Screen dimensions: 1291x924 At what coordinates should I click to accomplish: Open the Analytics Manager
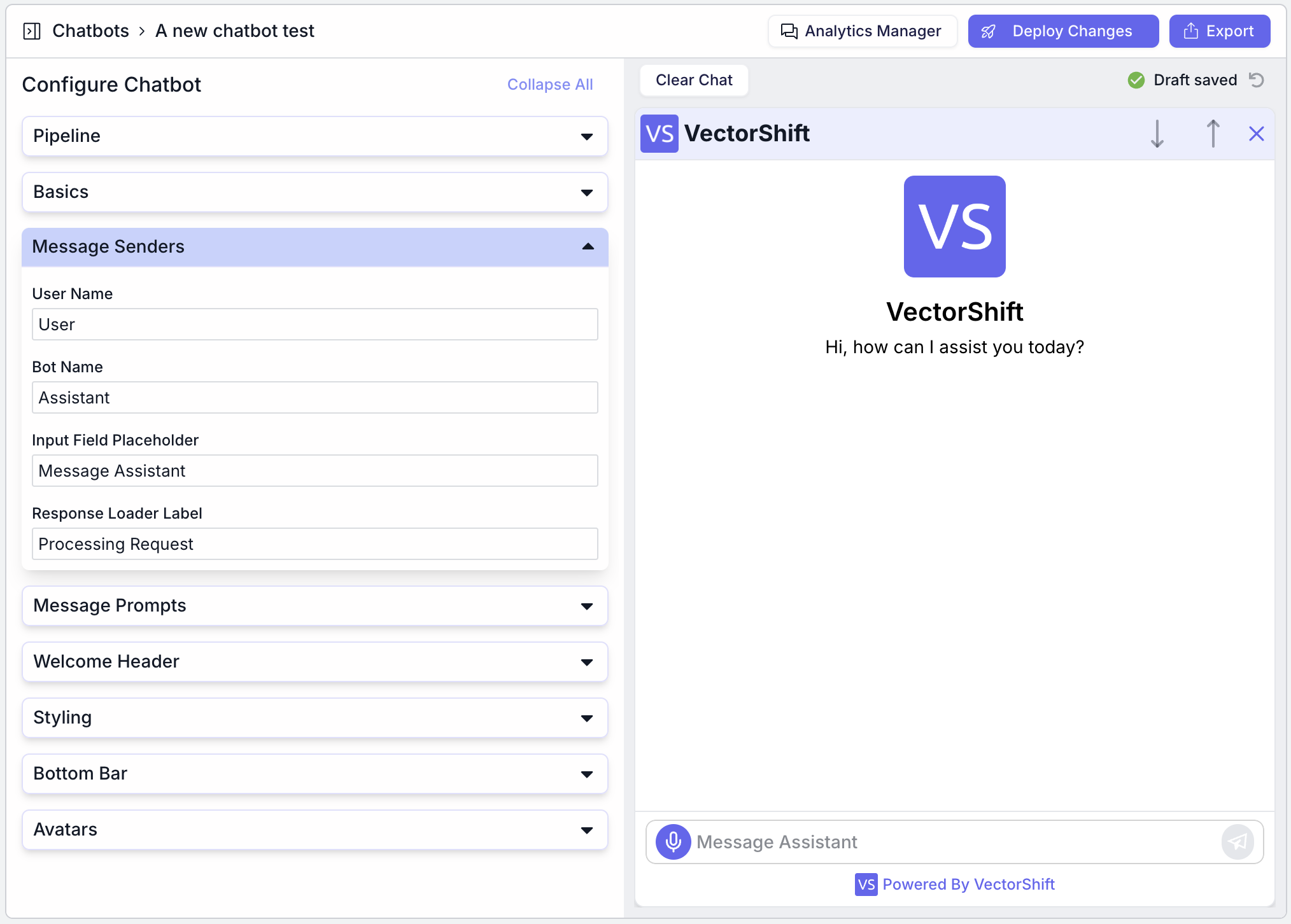point(862,31)
